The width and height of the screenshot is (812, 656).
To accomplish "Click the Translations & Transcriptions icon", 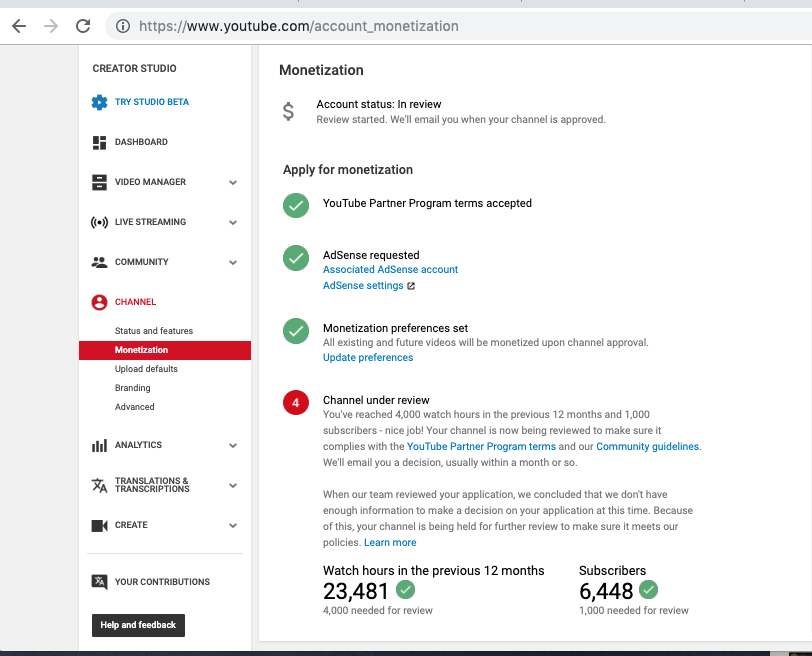I will (x=99, y=485).
